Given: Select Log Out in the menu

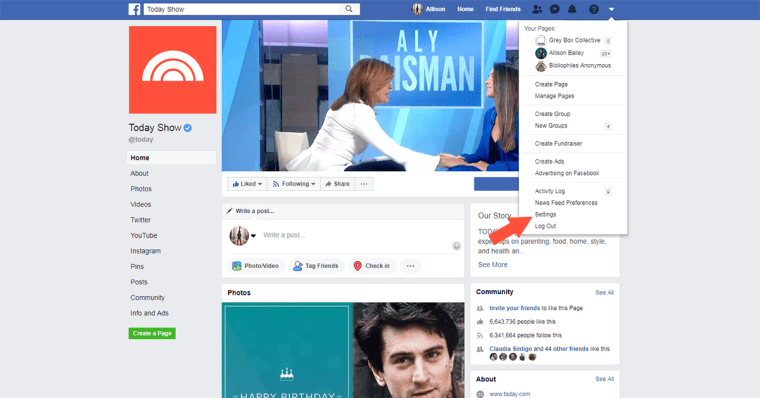Looking at the screenshot, I should coord(545,226).
